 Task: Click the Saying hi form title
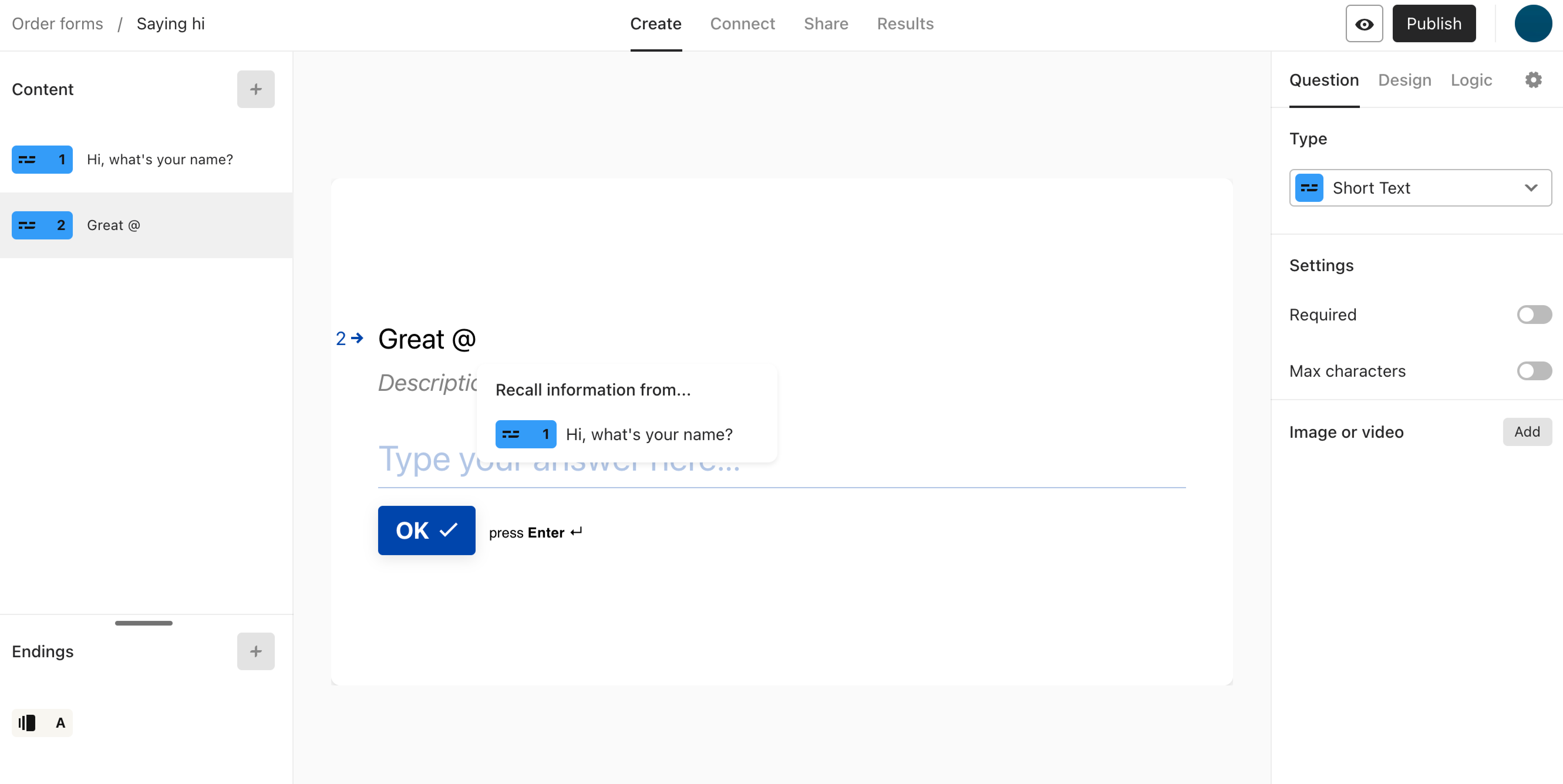pos(171,24)
